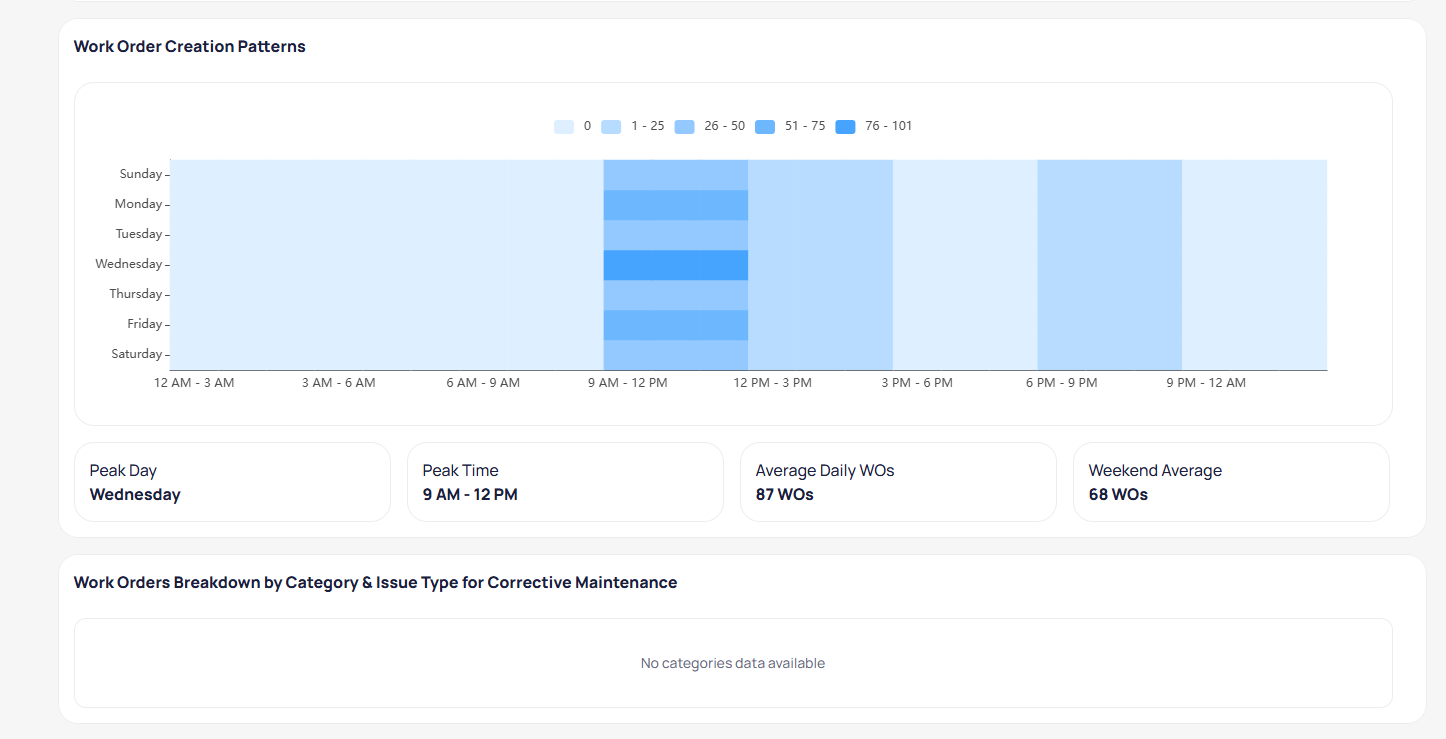Select Sunday 9 AM - 12 PM heatmap cell

(675, 175)
